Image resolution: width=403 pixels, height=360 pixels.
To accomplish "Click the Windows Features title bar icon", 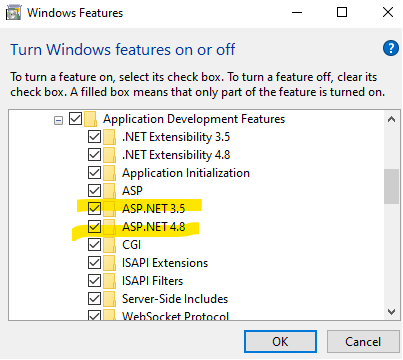I will (x=14, y=13).
